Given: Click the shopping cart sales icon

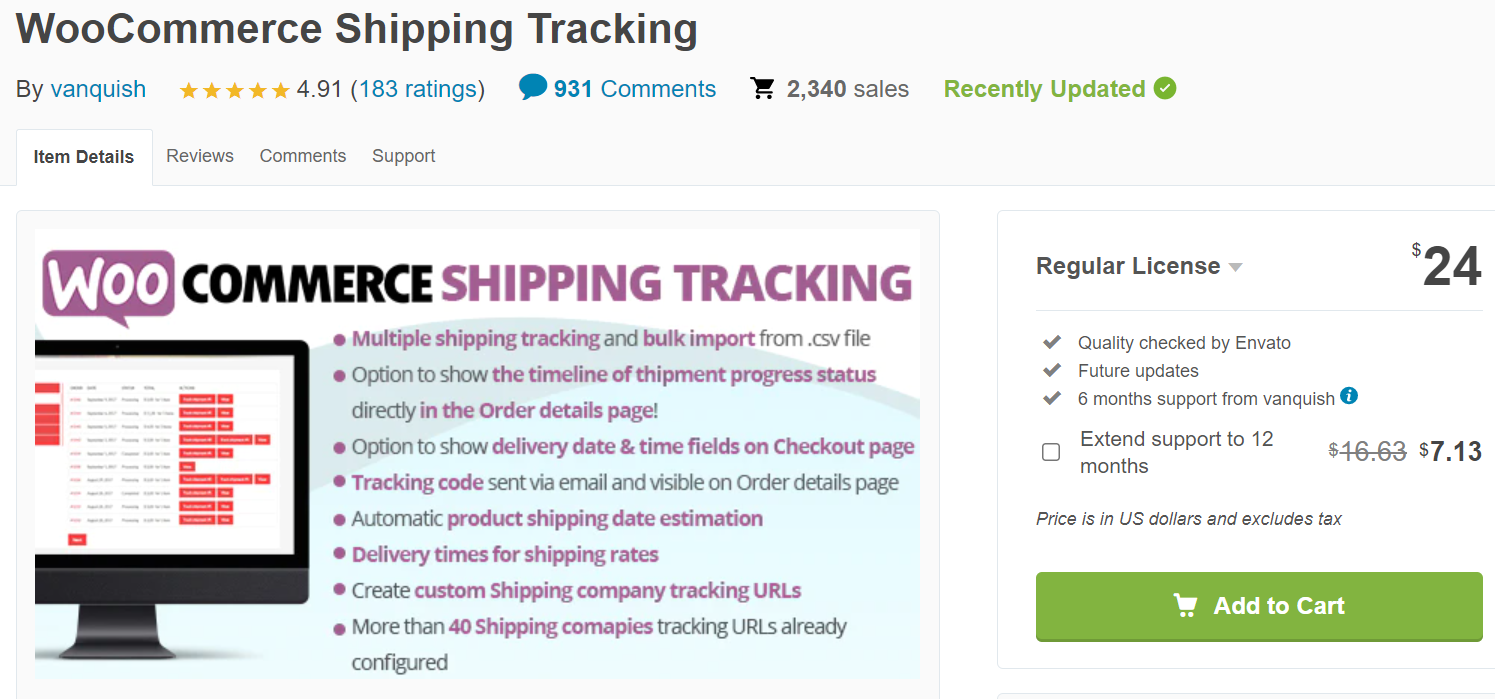Looking at the screenshot, I should tap(763, 89).
